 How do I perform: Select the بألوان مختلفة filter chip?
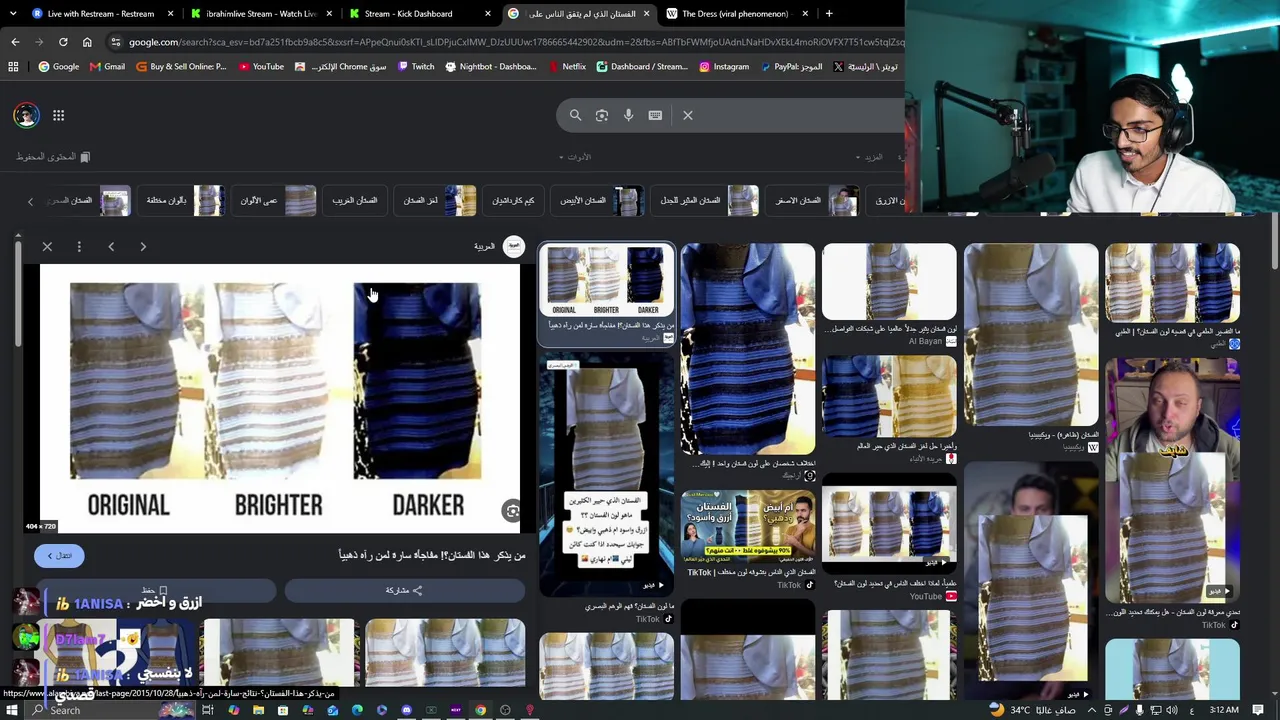tap(184, 200)
